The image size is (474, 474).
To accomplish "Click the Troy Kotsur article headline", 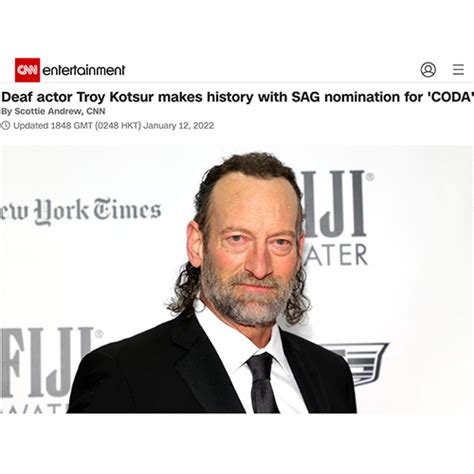I will pos(238,97).
